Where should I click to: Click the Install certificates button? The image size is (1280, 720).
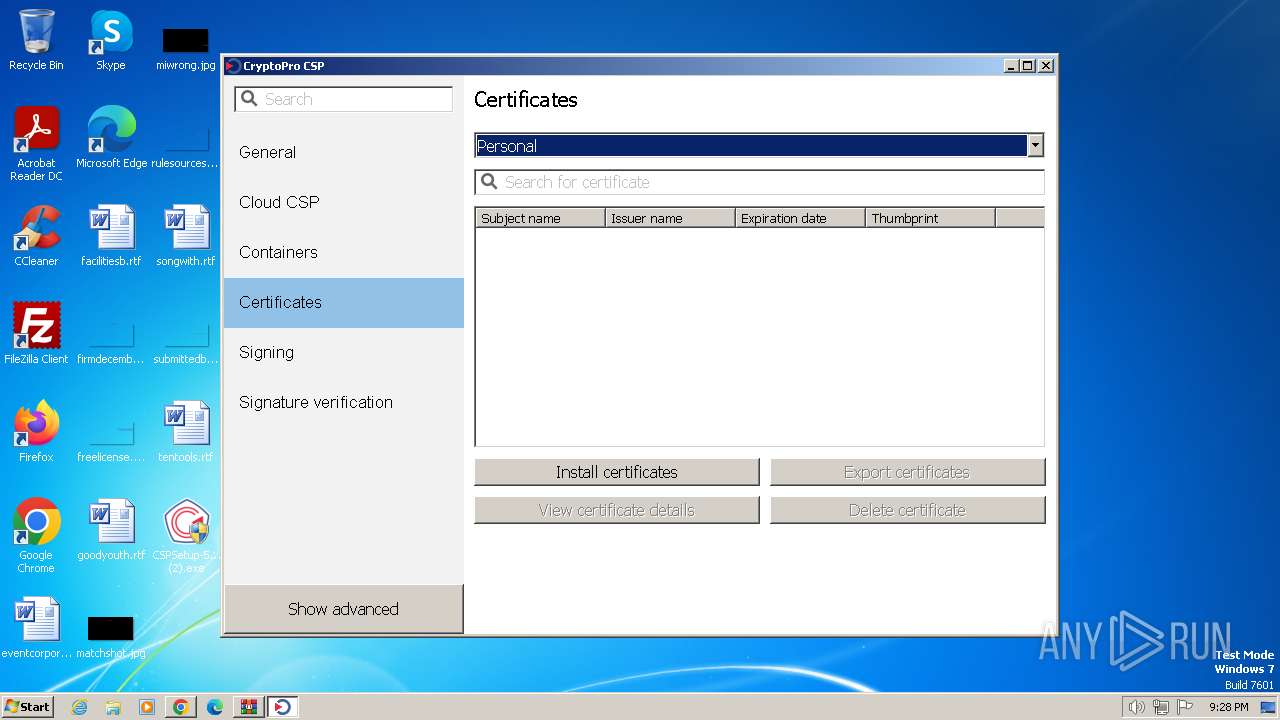pyautogui.click(x=617, y=472)
